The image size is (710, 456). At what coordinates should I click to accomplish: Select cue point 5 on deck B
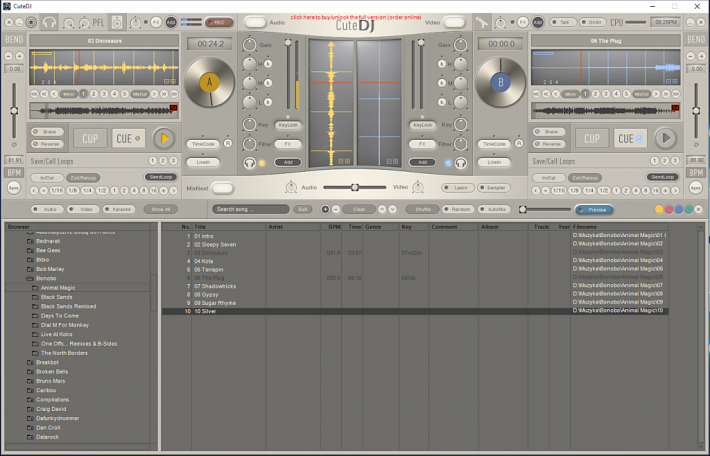[627, 94]
